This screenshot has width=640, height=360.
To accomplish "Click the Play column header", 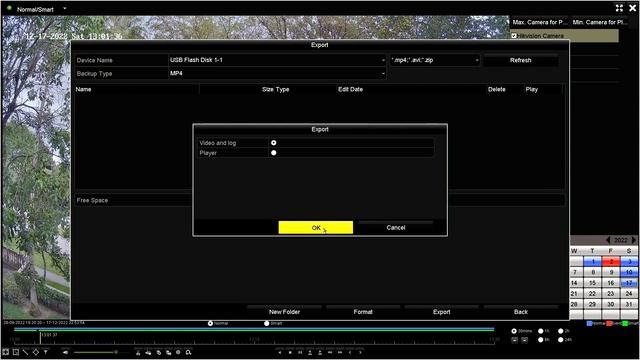I will click(x=531, y=89).
